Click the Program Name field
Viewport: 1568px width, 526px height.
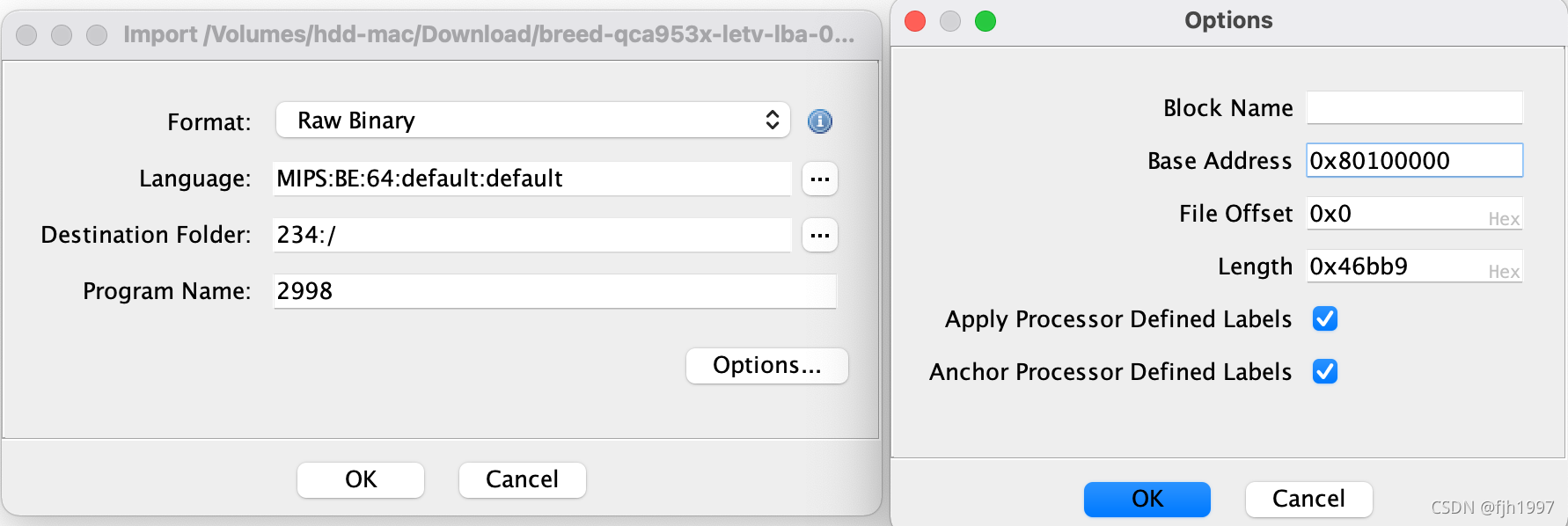554,291
